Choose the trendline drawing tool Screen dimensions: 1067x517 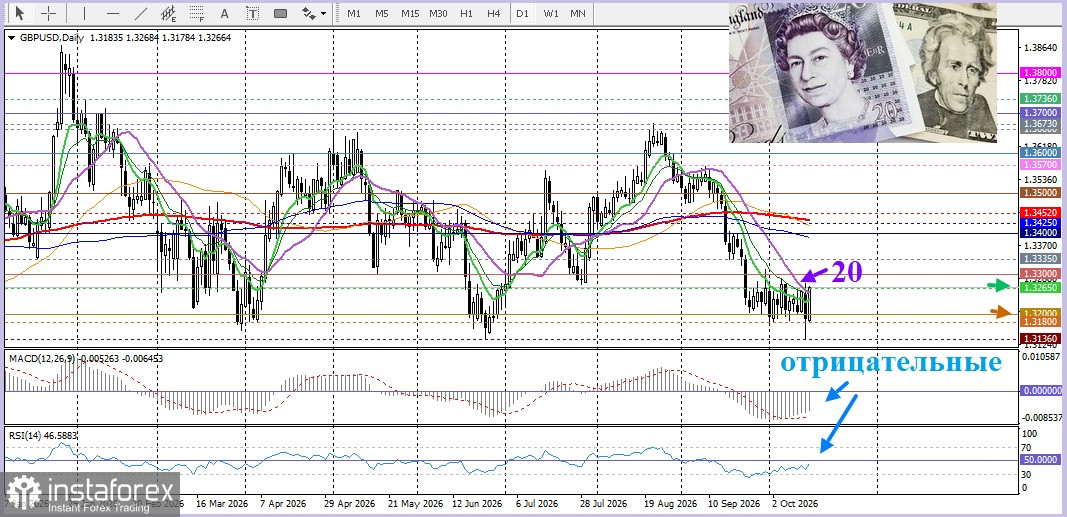click(x=141, y=13)
